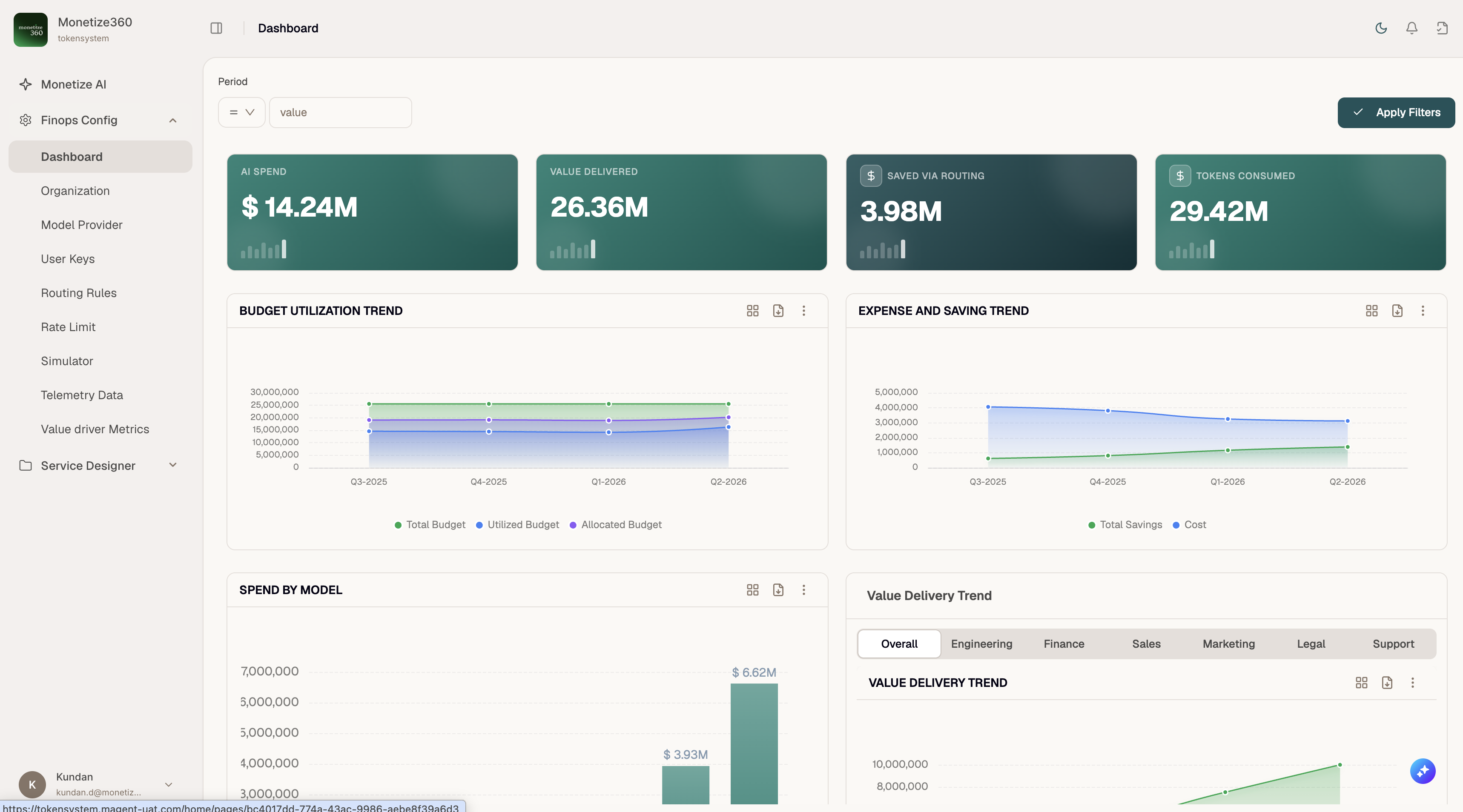1463x812 pixels.
Task: Open Monetize AI
Action: pos(100,85)
